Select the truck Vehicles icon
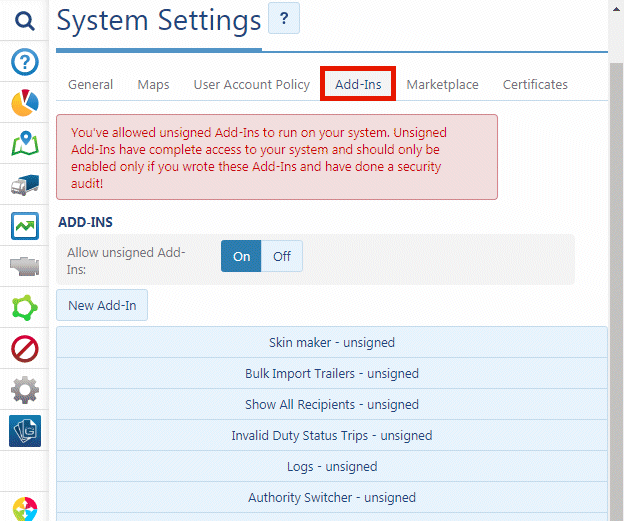 (x=25, y=186)
